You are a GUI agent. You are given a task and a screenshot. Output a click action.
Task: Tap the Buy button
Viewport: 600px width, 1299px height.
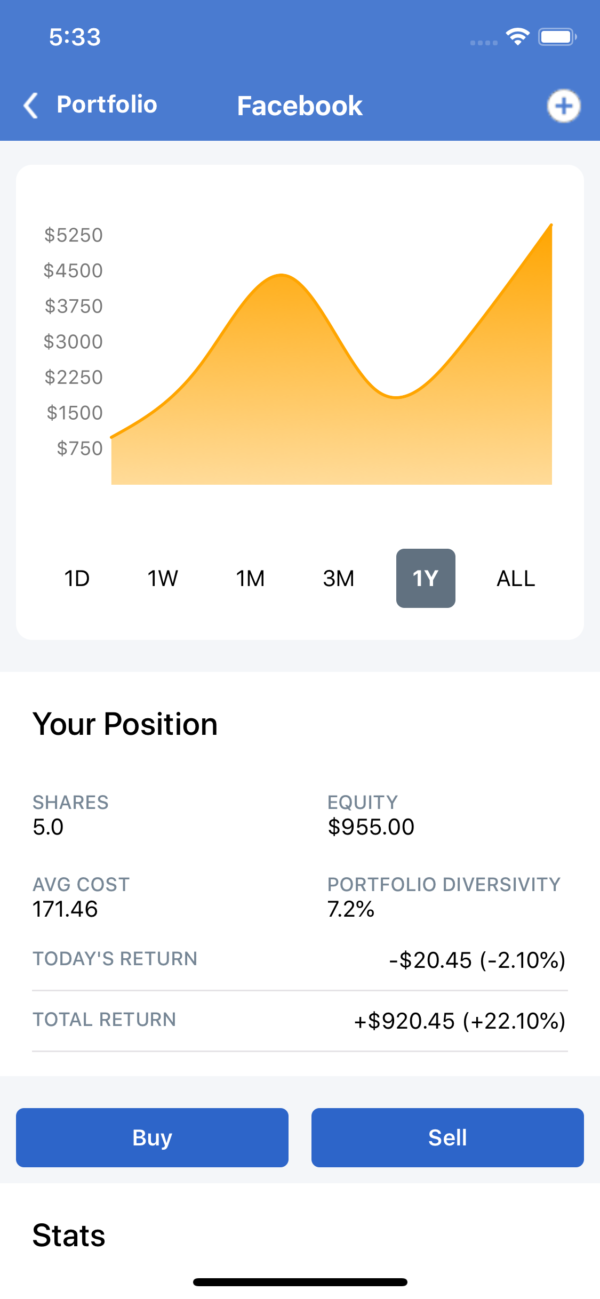[152, 1137]
